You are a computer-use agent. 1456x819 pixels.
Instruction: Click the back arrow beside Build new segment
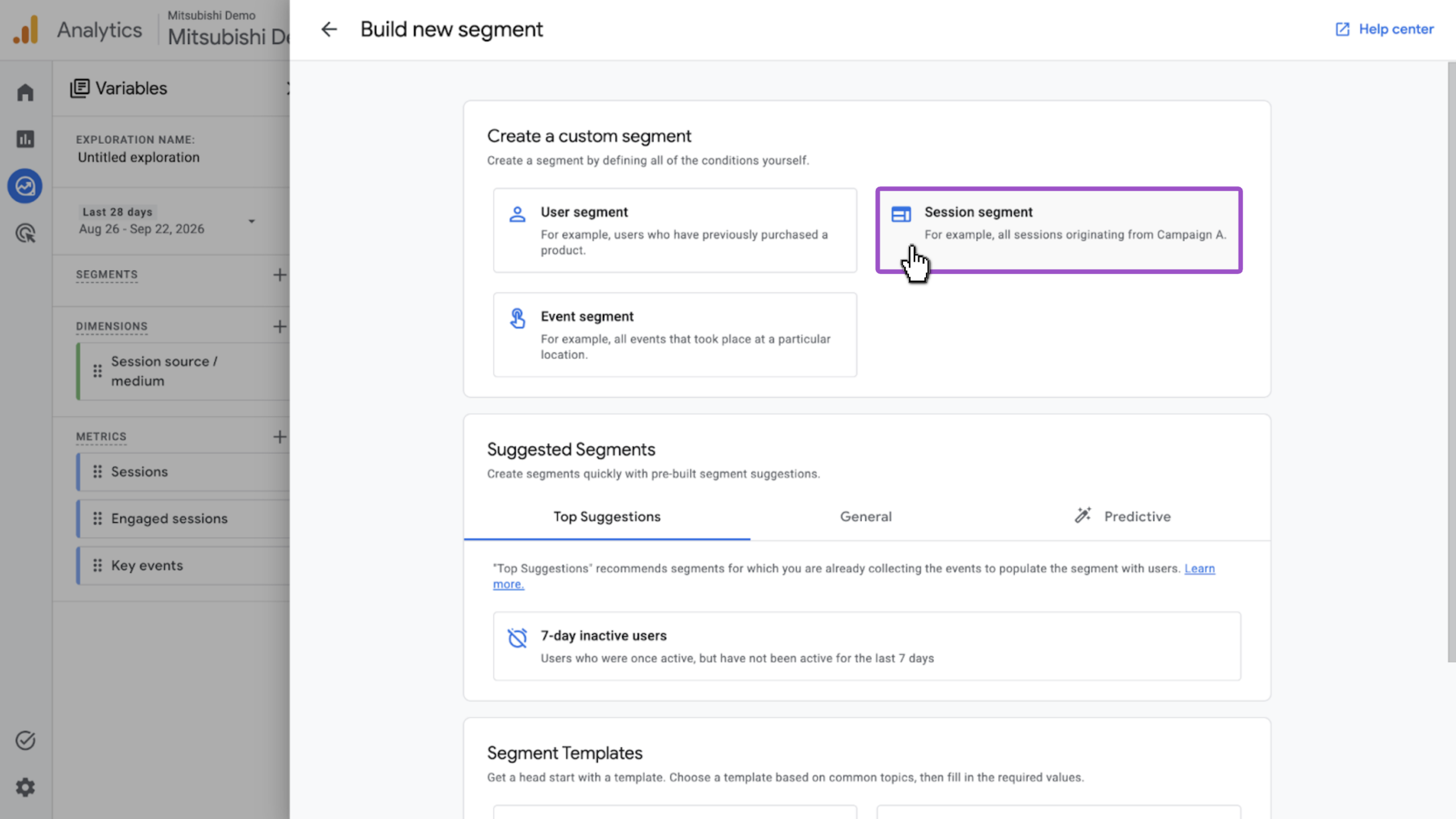tap(329, 29)
